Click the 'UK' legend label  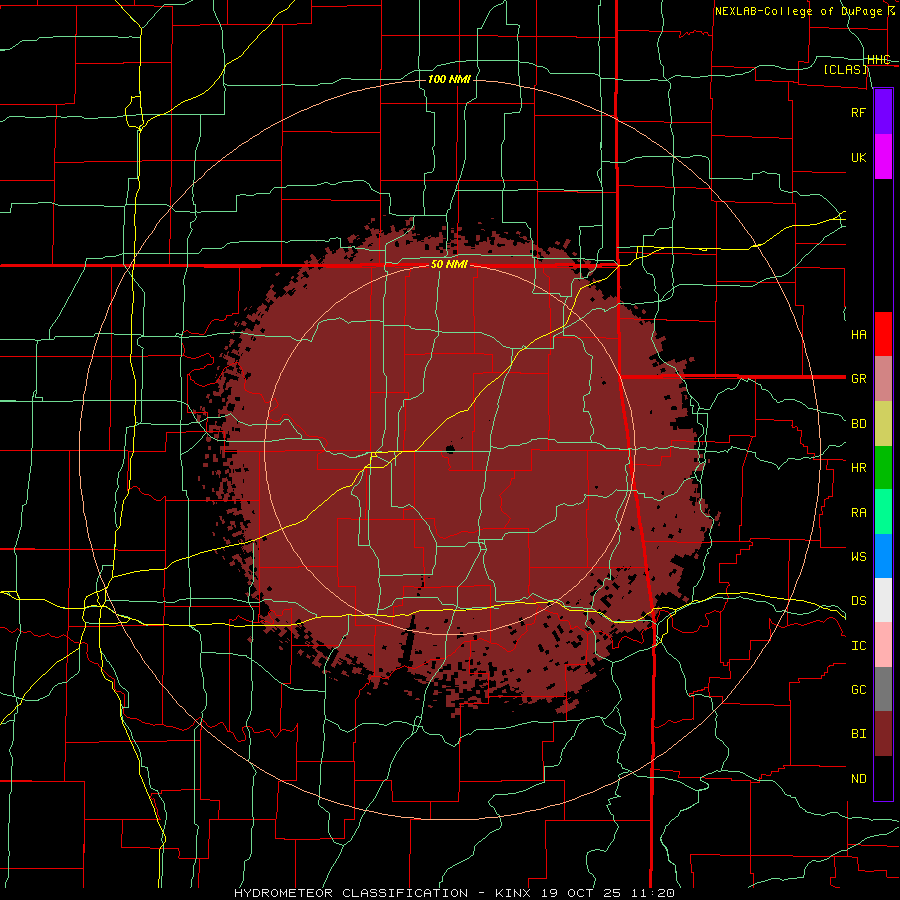(859, 157)
